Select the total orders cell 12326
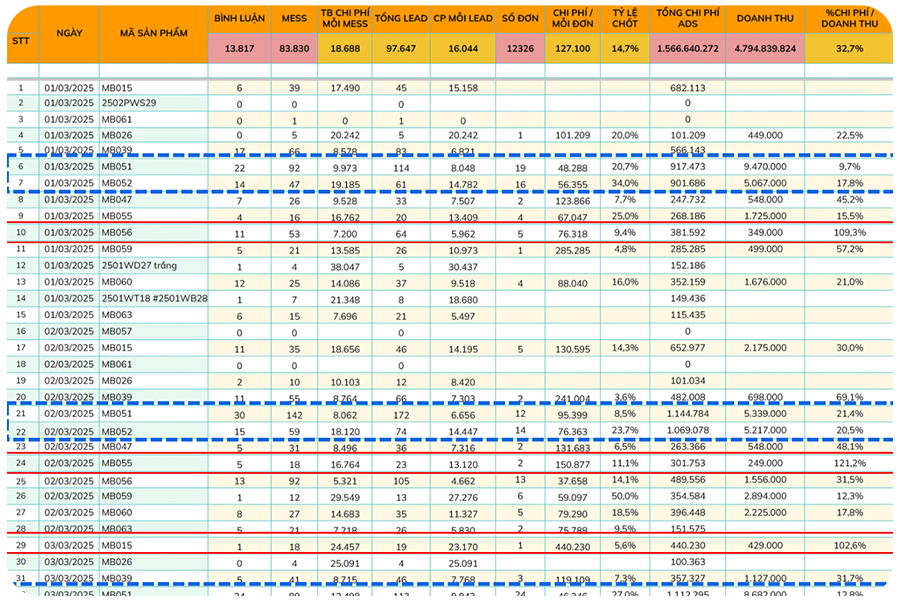Viewport: 900px width, 600px height. (x=520, y=48)
